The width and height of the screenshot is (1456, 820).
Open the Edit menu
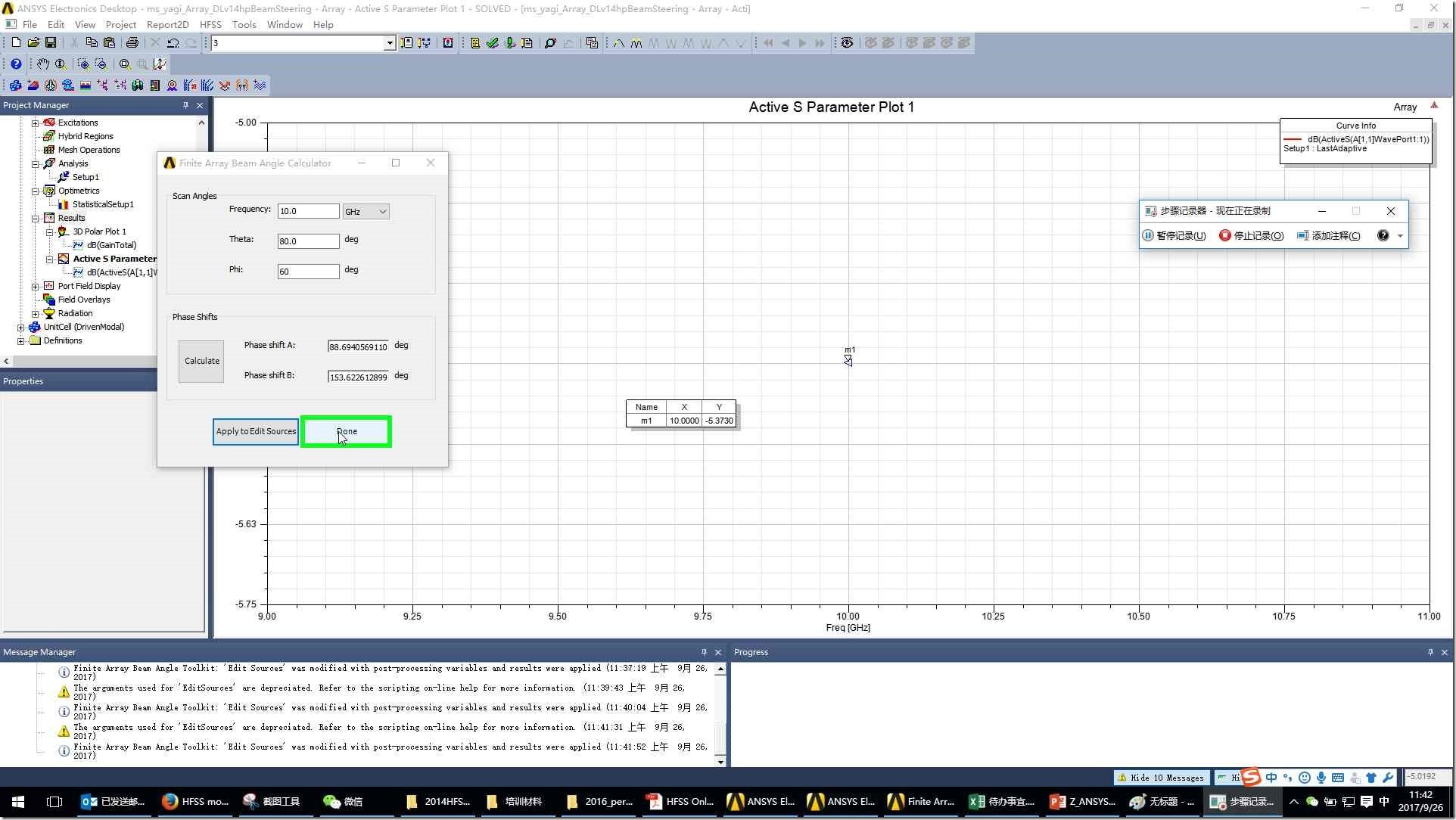pos(56,24)
